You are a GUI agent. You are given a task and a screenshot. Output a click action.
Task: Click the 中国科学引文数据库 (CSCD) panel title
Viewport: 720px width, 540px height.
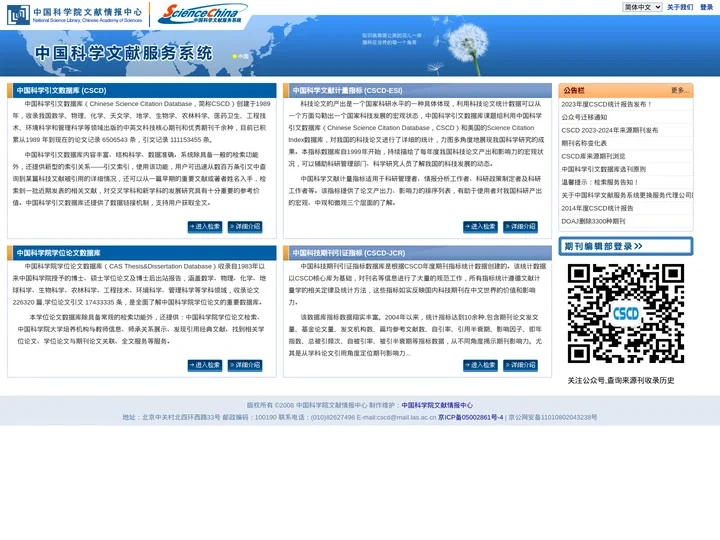pyautogui.click(x=62, y=90)
